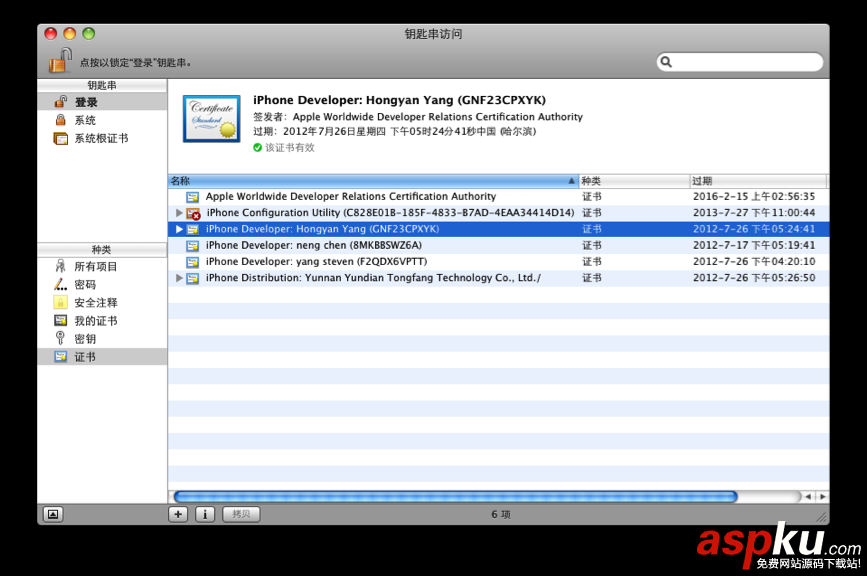Click the sort direction arrow in 名称 header
The image size is (867, 576).
point(572,181)
